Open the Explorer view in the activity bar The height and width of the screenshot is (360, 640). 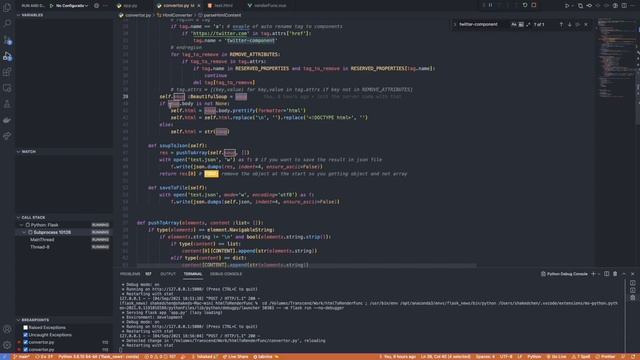[7, 7]
